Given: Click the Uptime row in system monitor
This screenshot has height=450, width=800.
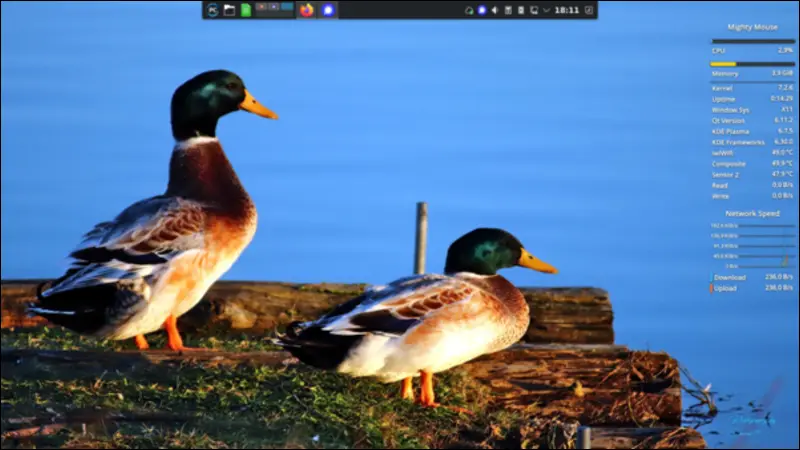Looking at the screenshot, I should (753, 99).
